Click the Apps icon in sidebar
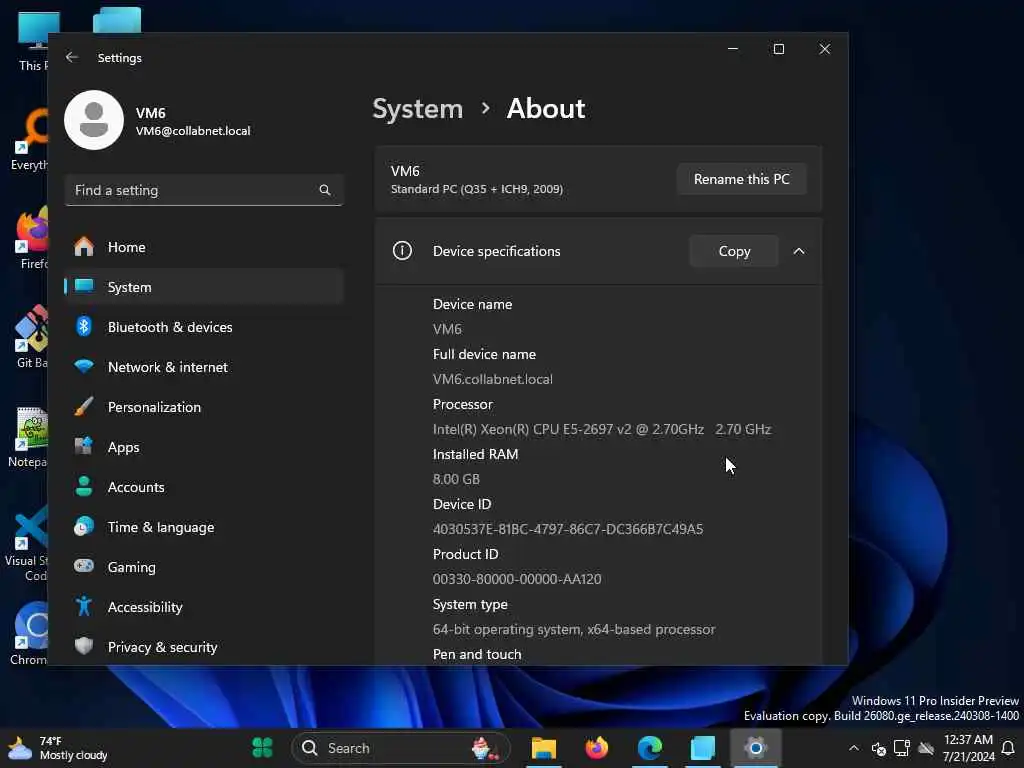The height and width of the screenshot is (768, 1024). [x=84, y=447]
